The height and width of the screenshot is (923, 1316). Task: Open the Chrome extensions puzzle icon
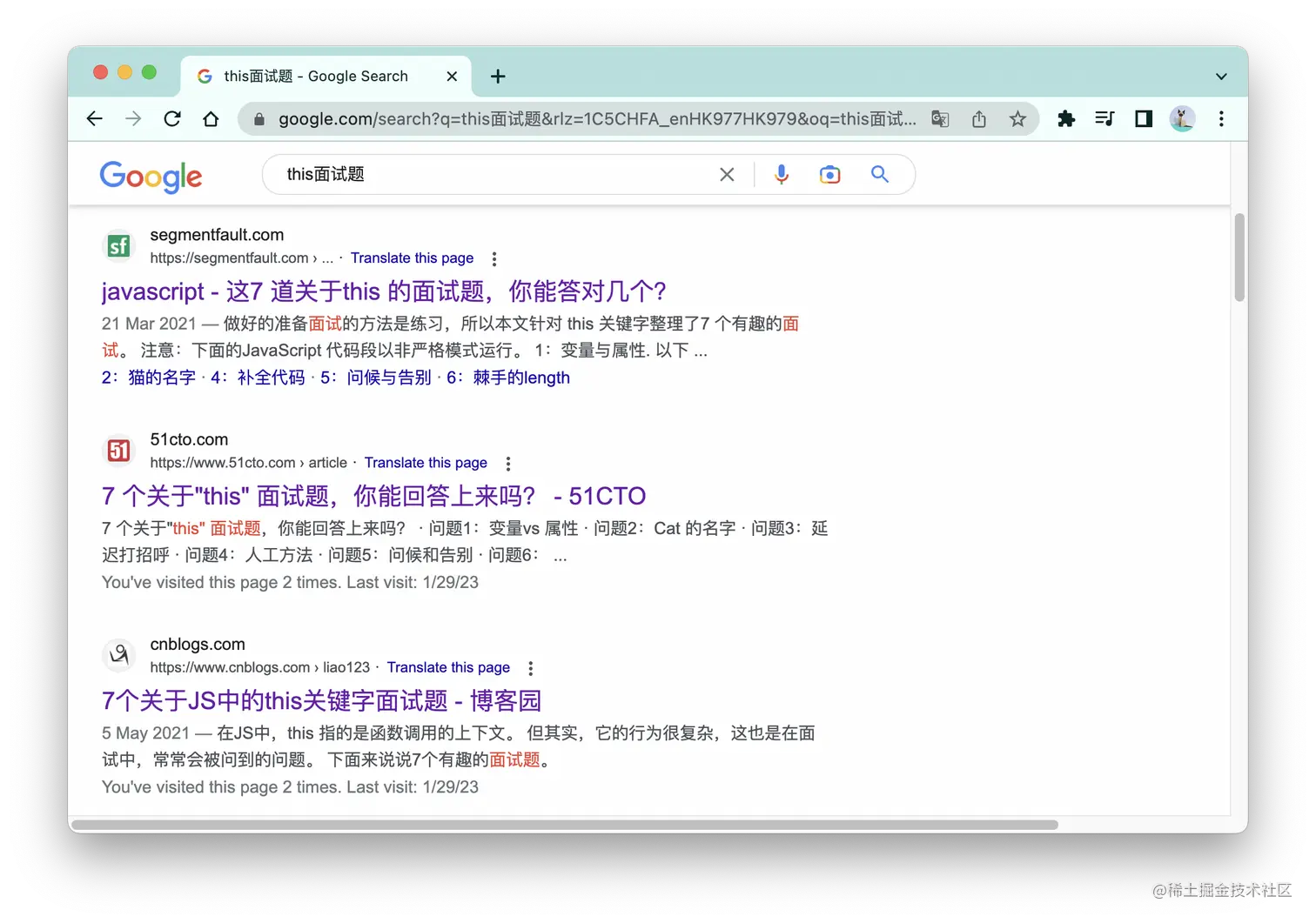(1066, 119)
